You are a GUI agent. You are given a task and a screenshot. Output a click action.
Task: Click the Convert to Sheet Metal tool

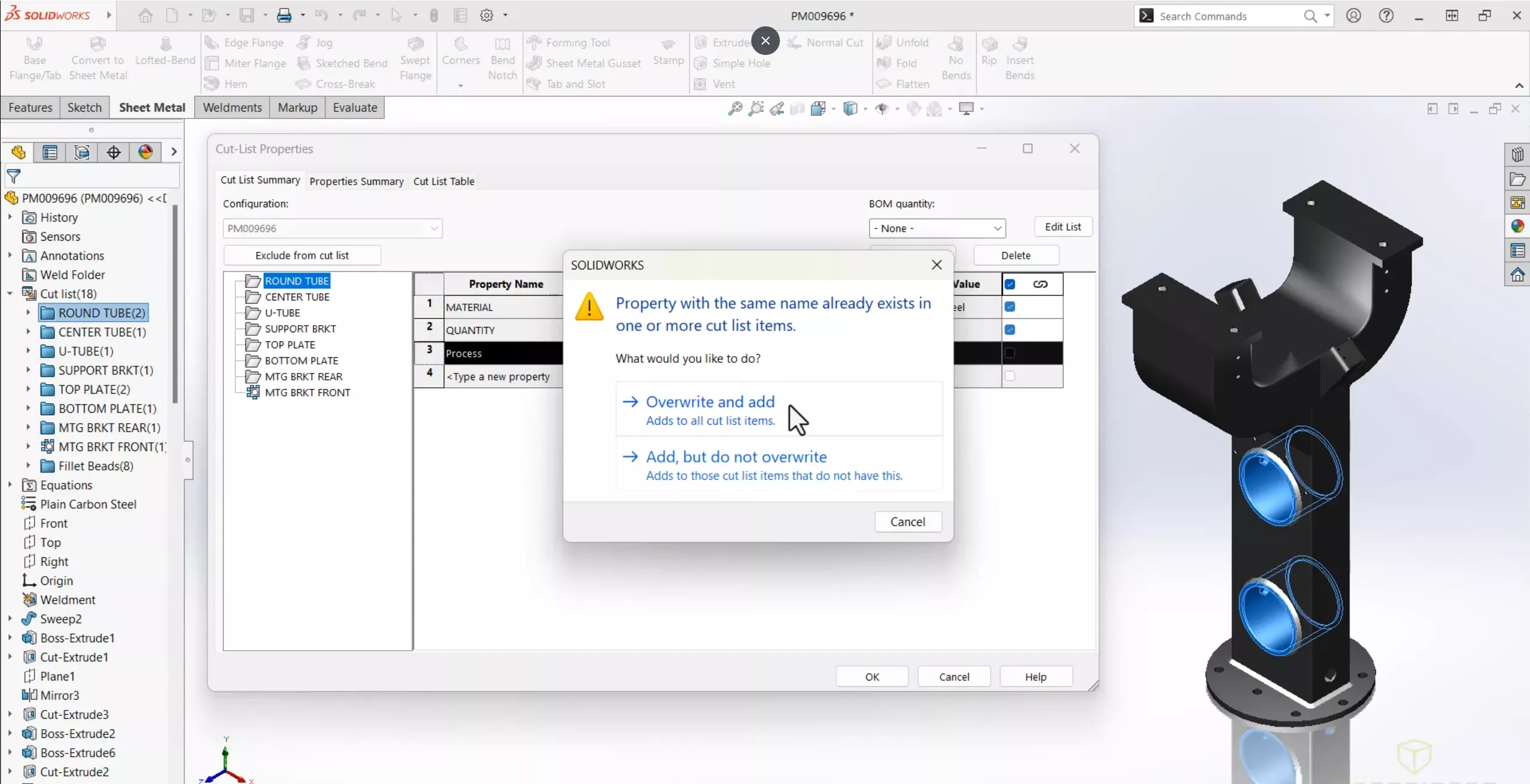(x=98, y=59)
